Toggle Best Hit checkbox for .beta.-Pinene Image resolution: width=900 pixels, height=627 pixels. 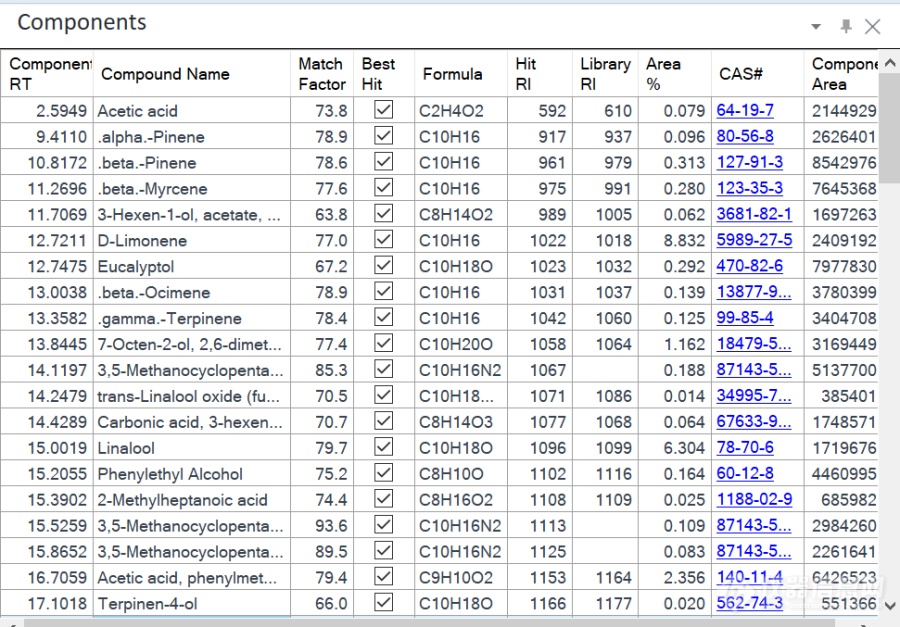tap(383, 161)
